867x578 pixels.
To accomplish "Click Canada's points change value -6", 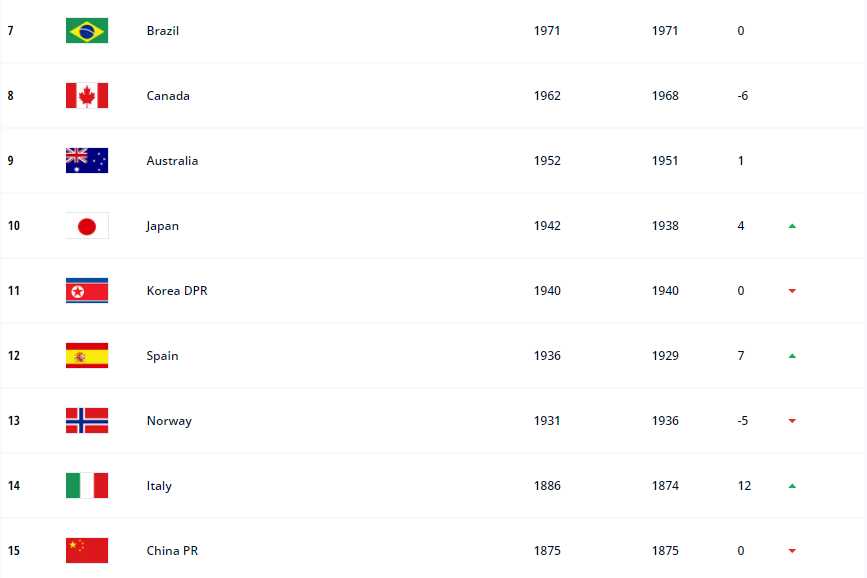I will [742, 96].
